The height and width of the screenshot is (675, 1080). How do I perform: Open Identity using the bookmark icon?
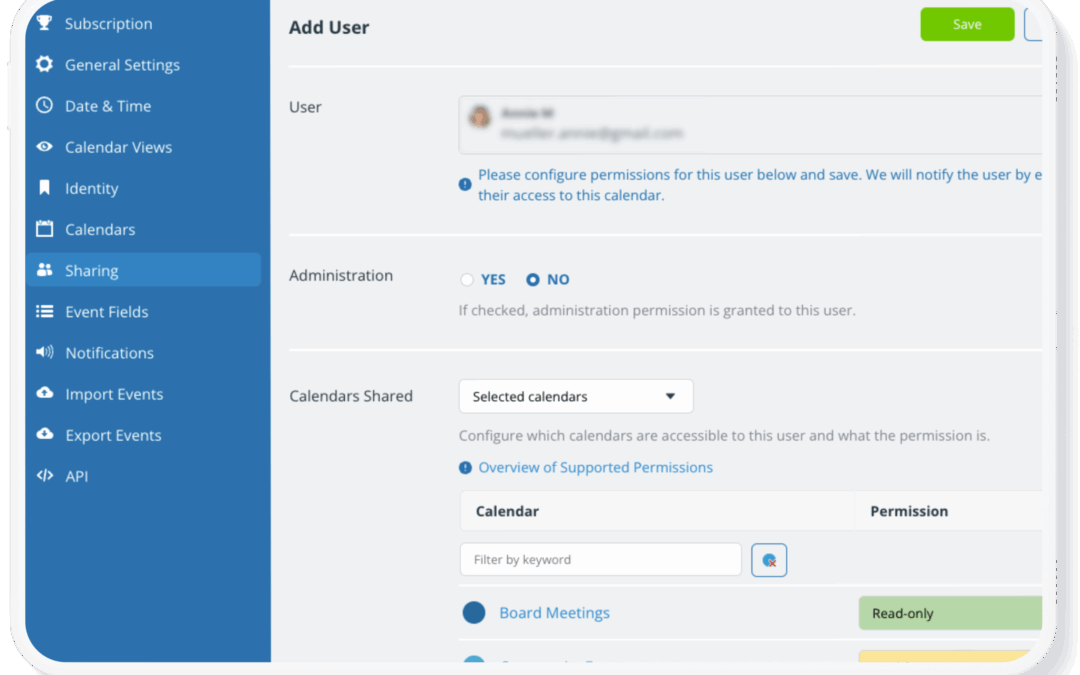[45, 188]
